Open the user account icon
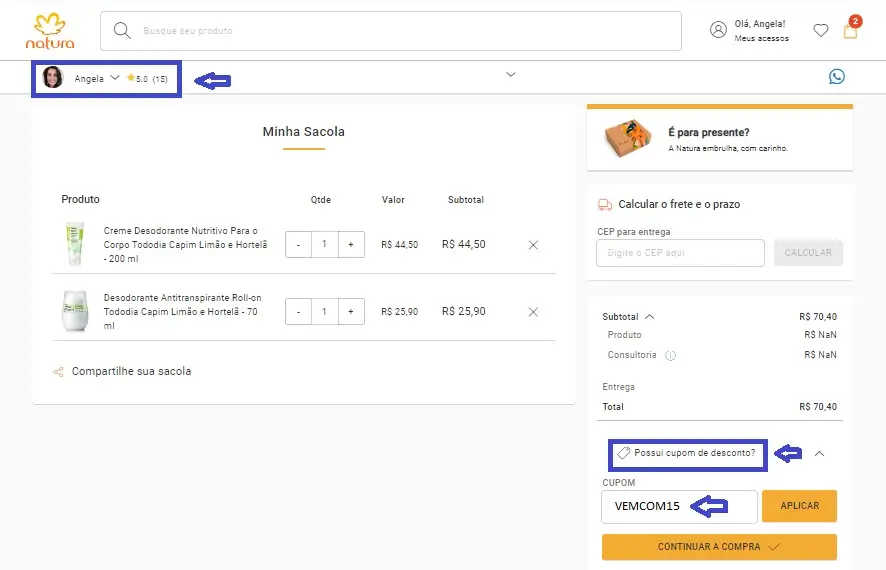The width and height of the screenshot is (886, 570). click(718, 30)
